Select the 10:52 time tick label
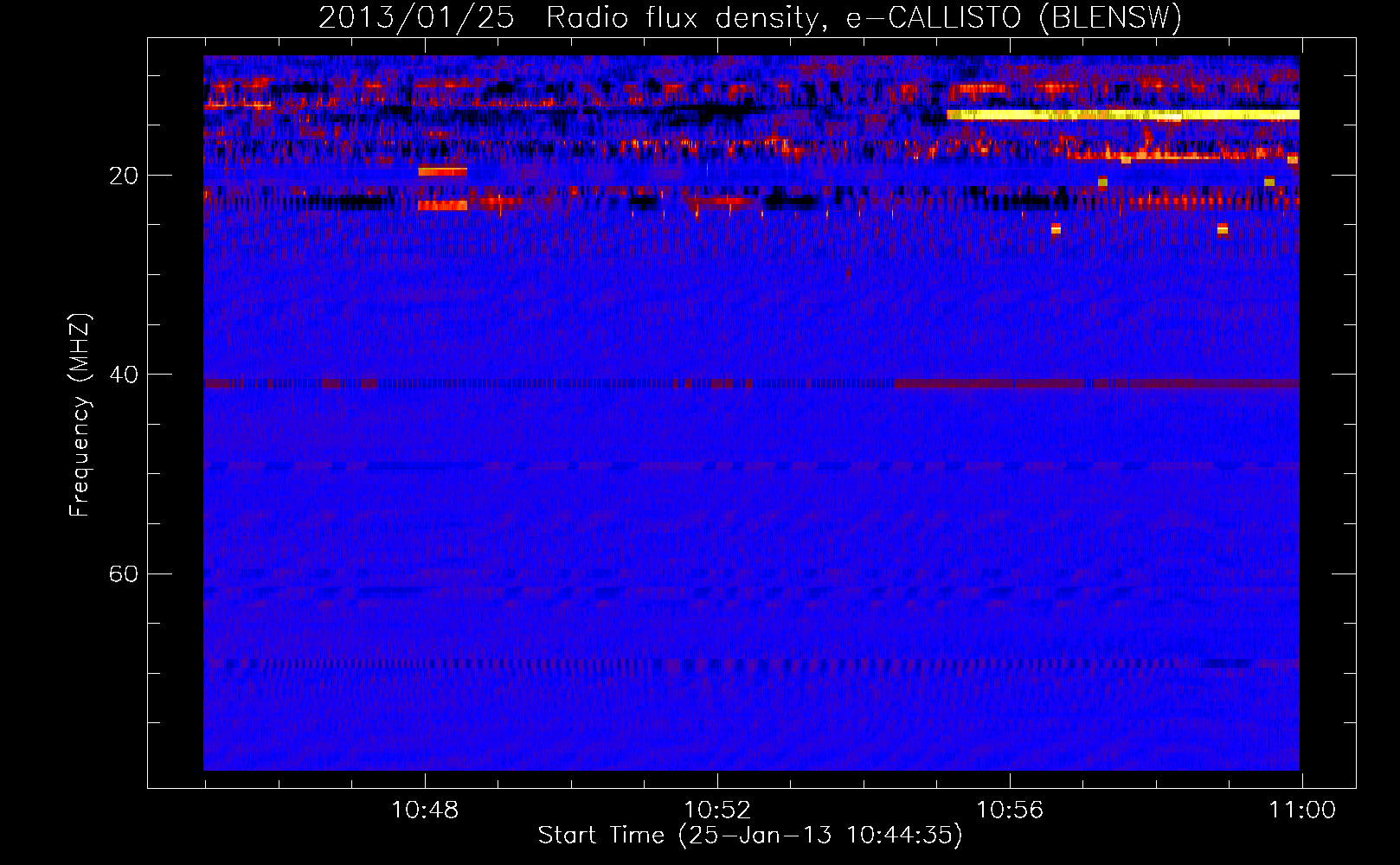Screen dimensions: 1400x865 click(x=717, y=811)
